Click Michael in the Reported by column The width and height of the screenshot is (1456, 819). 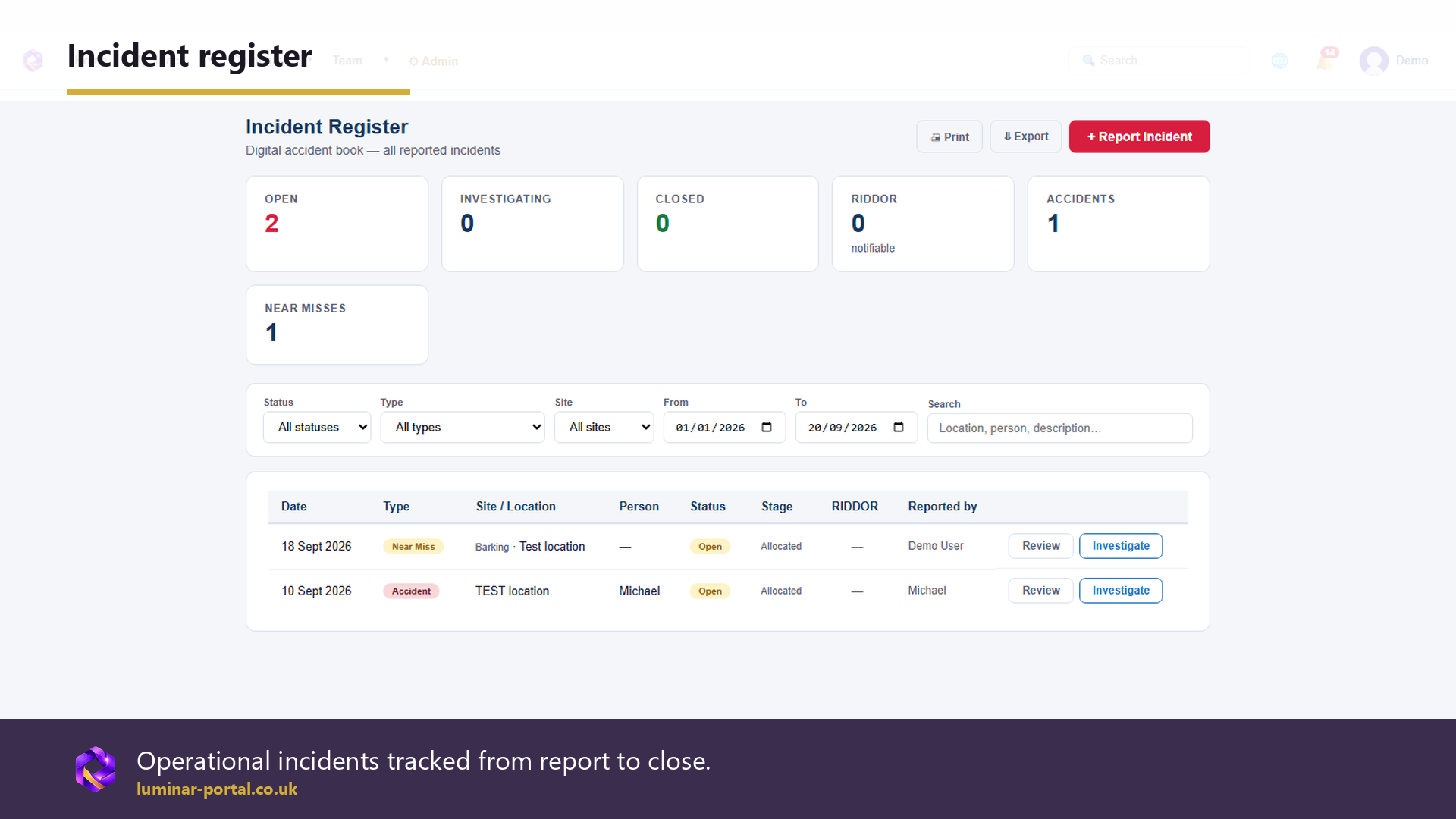click(927, 591)
